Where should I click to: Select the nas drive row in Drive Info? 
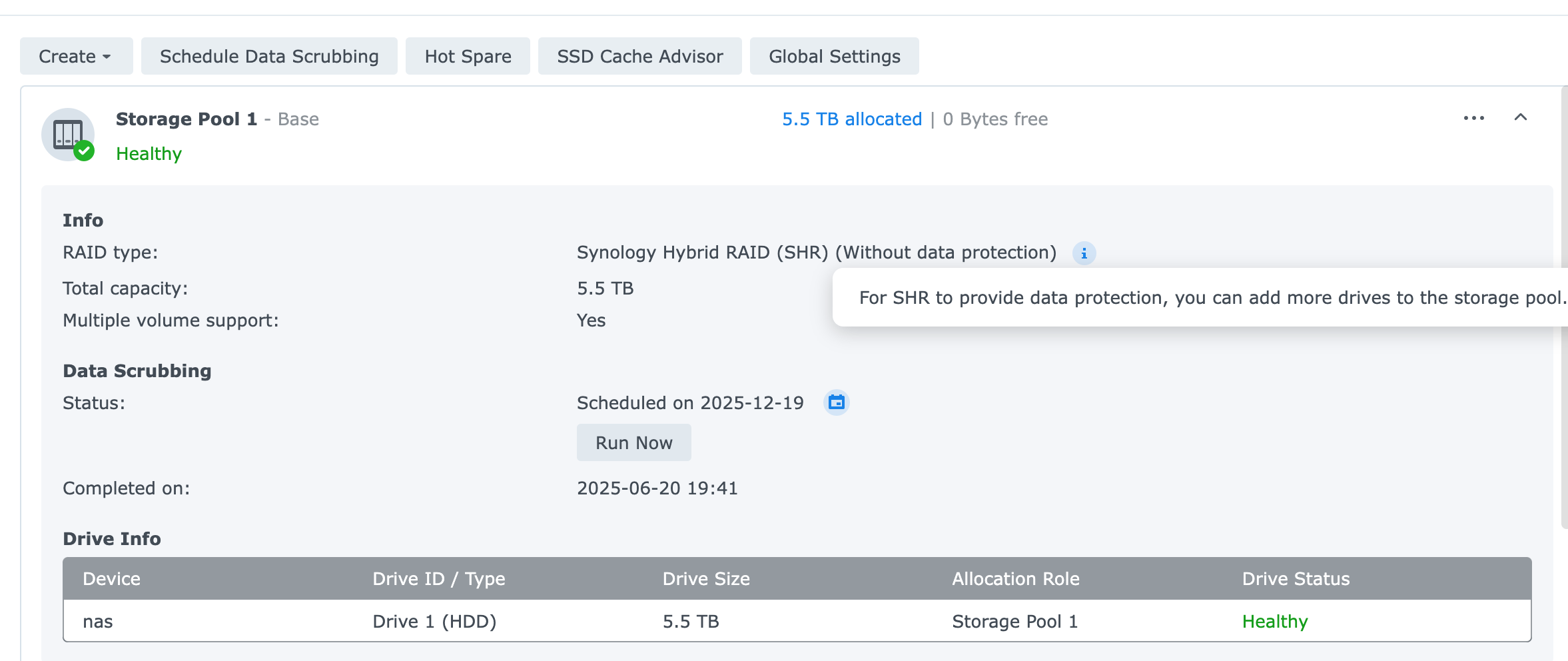pyautogui.click(x=98, y=621)
